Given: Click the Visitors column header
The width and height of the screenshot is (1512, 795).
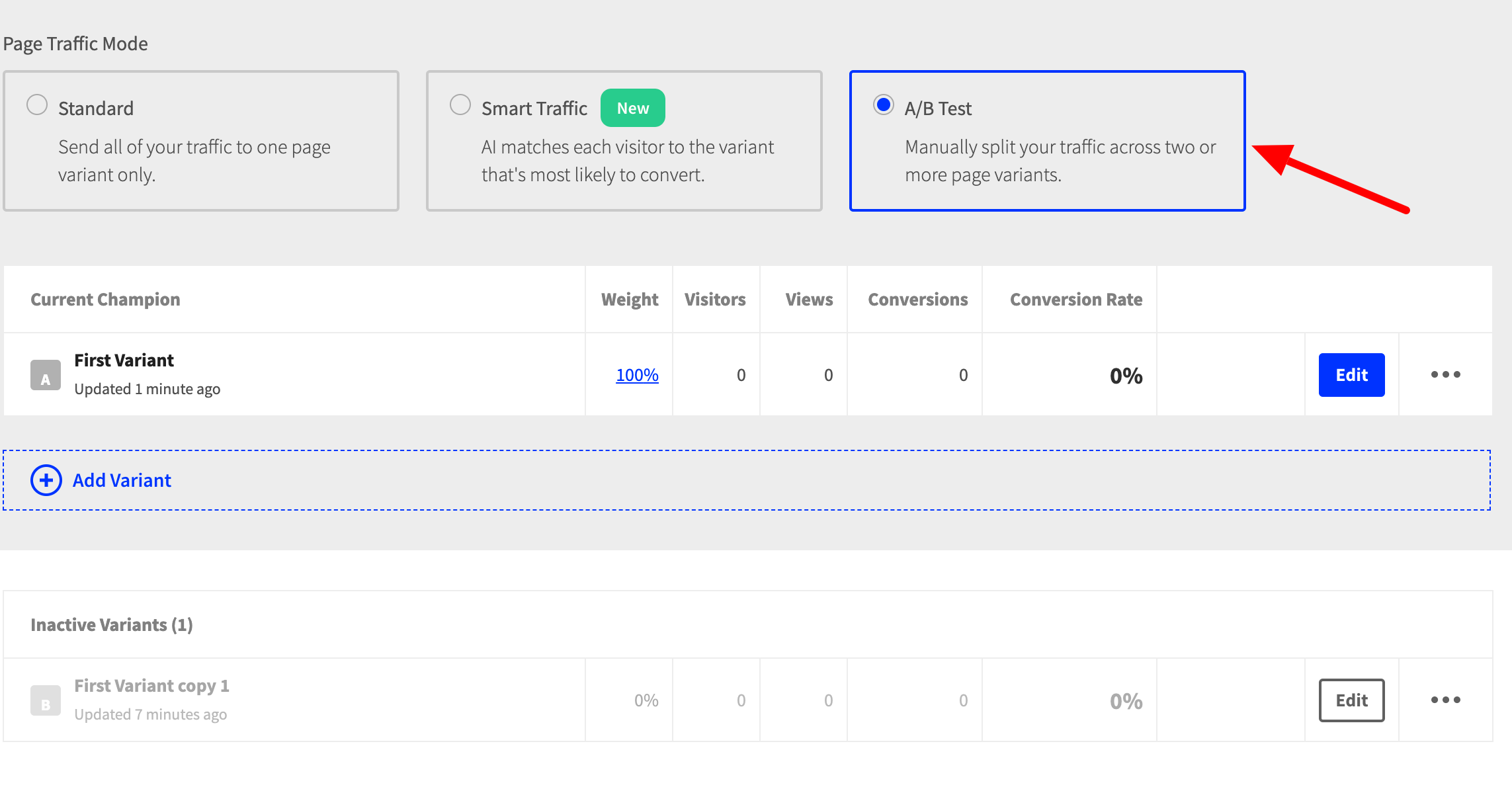Looking at the screenshot, I should [x=715, y=300].
